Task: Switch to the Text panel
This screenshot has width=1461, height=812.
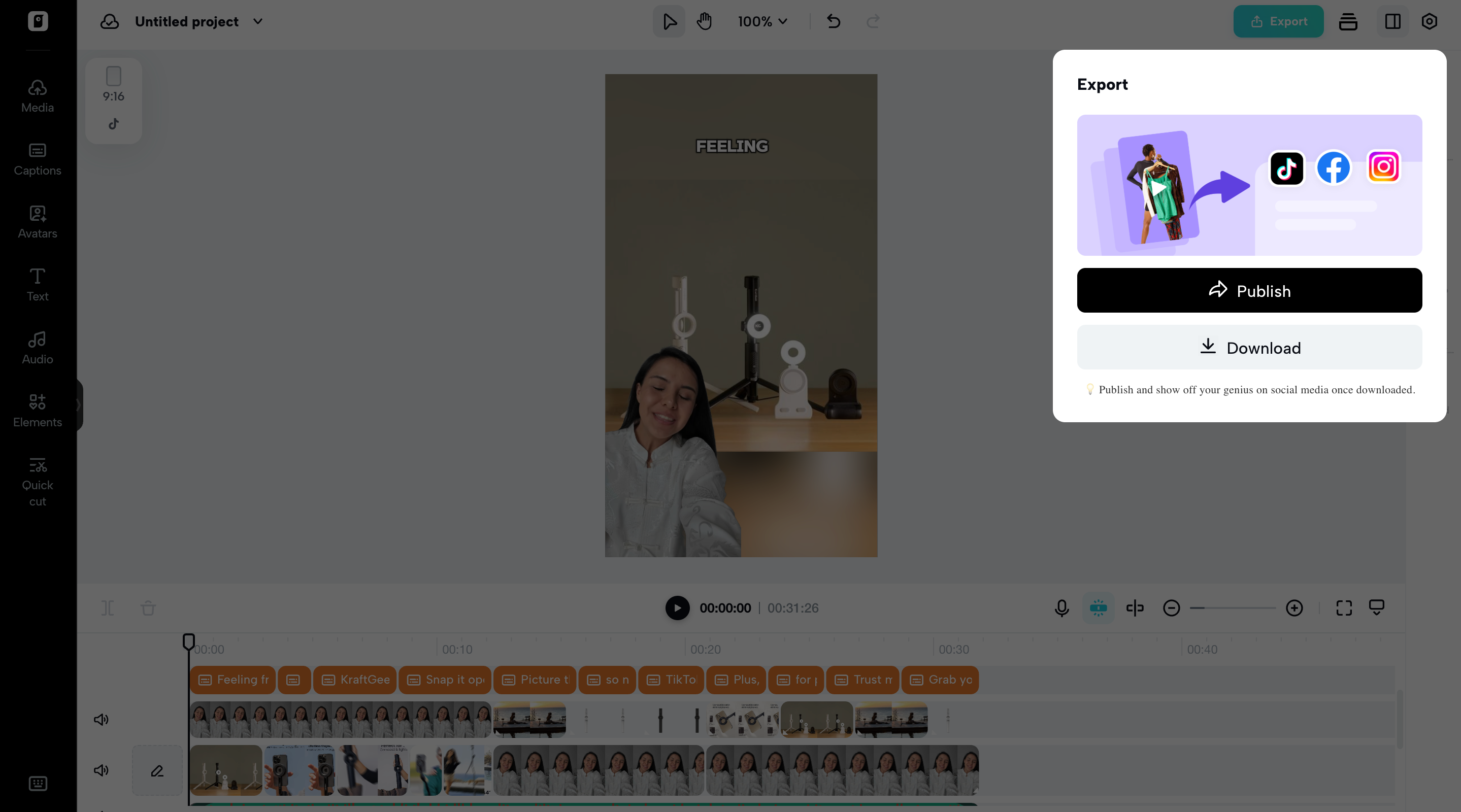Action: pyautogui.click(x=37, y=284)
